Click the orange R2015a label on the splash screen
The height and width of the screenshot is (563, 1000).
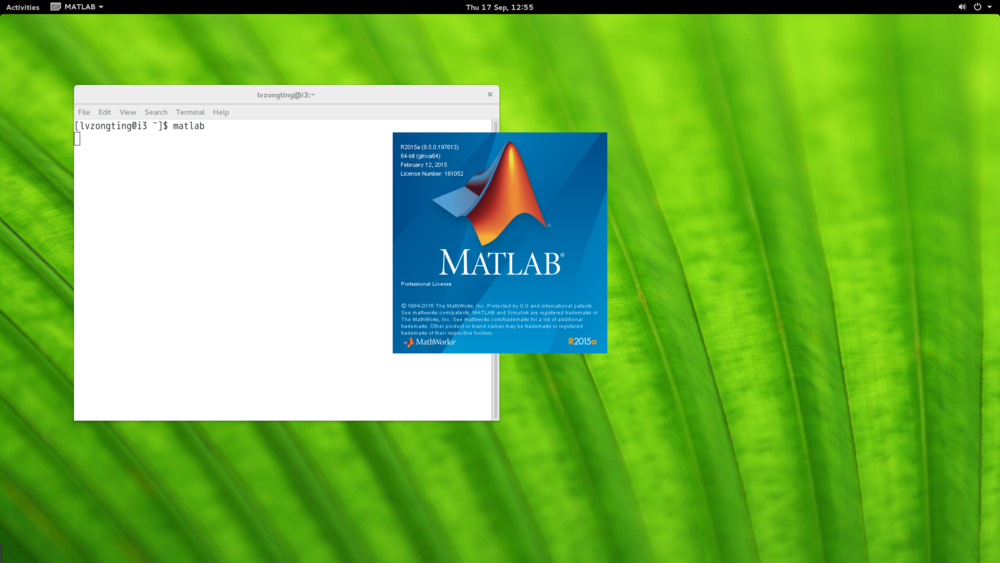point(582,342)
